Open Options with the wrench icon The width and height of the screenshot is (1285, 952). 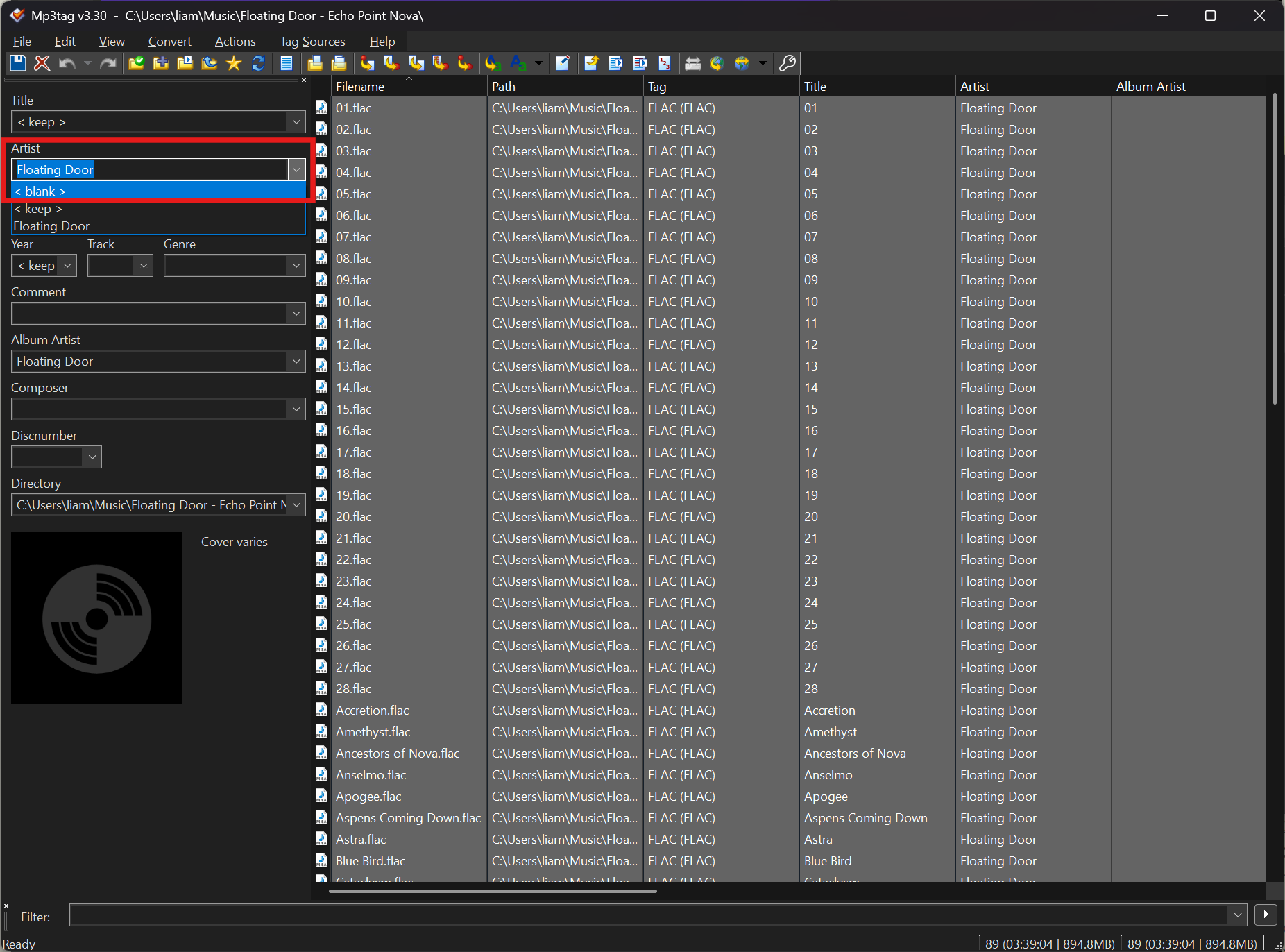point(787,63)
